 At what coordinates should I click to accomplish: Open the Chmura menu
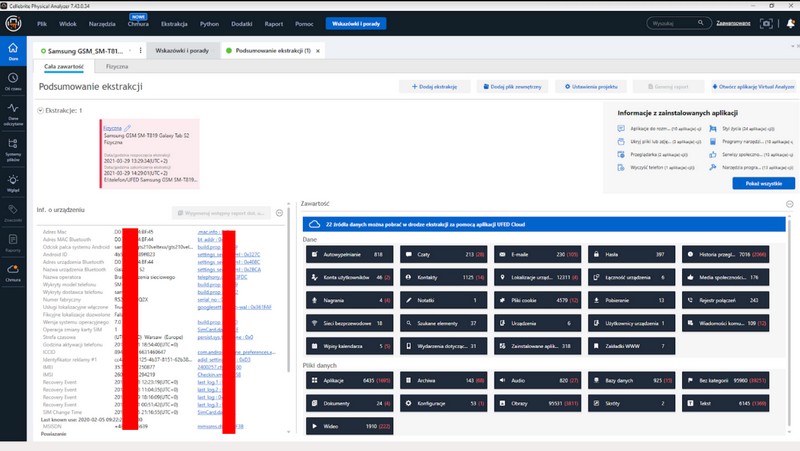coord(138,23)
